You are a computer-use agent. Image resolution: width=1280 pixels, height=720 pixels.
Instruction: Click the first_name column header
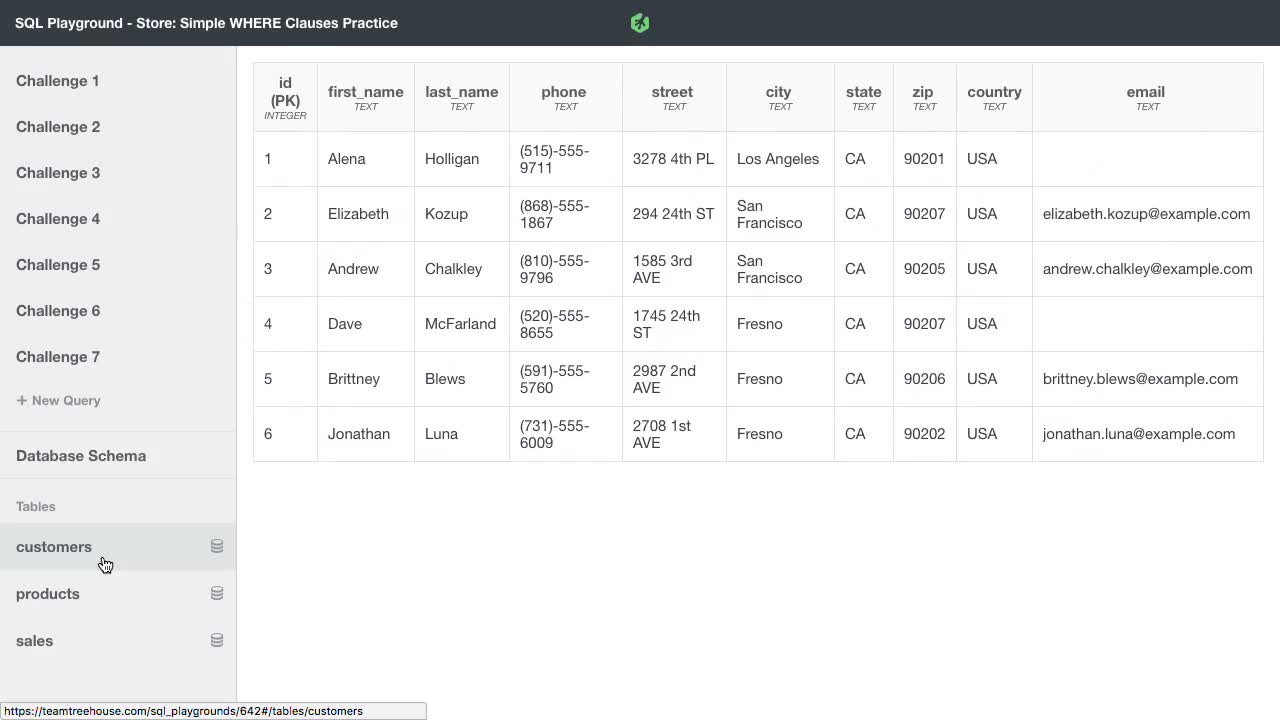(365, 91)
